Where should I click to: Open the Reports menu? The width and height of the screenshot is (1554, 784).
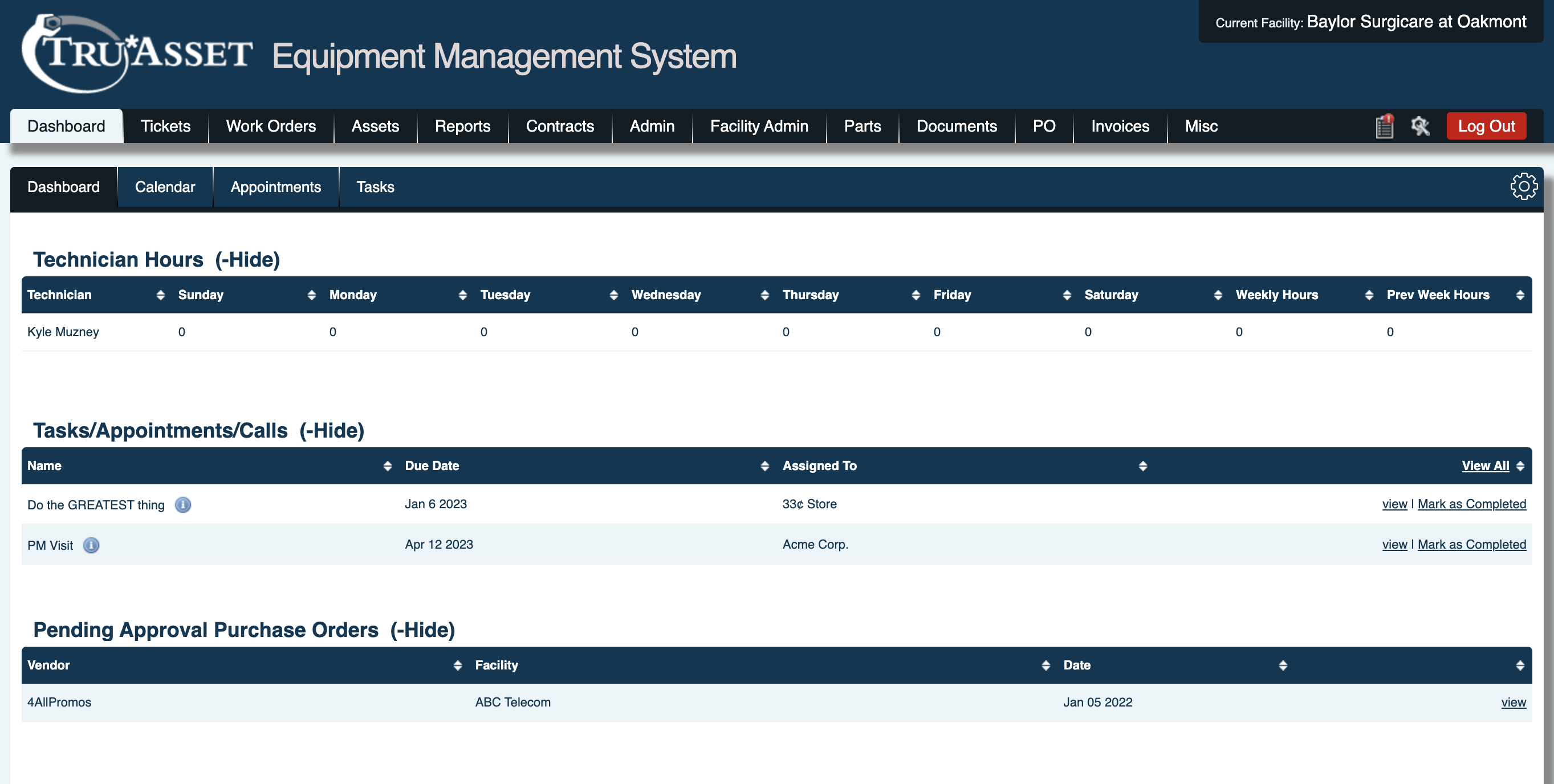[463, 126]
